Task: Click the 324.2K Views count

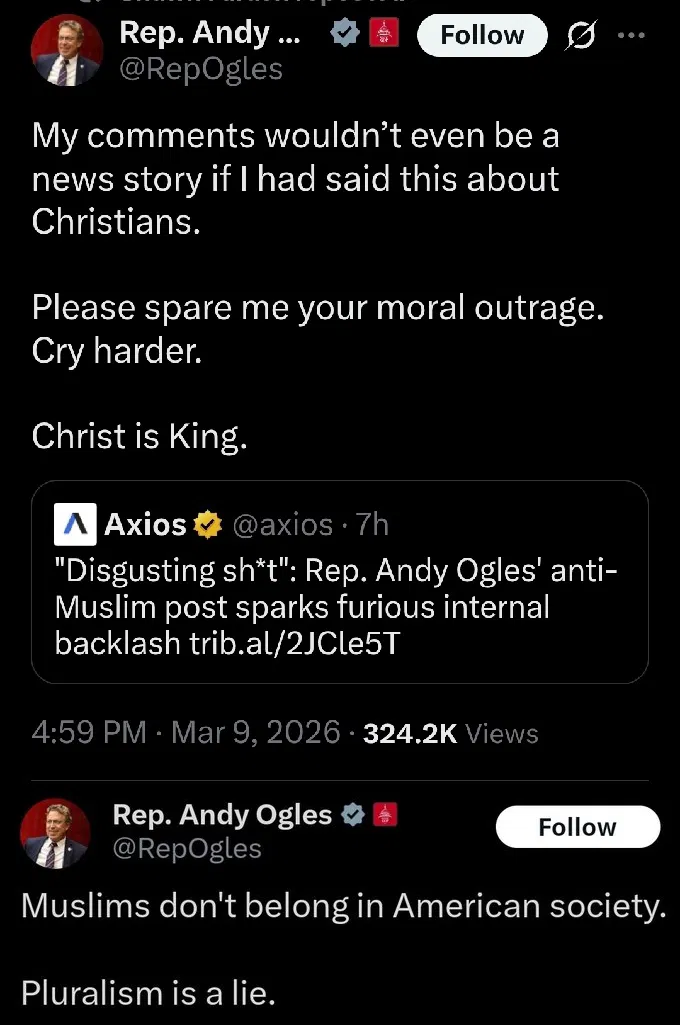Action: tap(450, 734)
